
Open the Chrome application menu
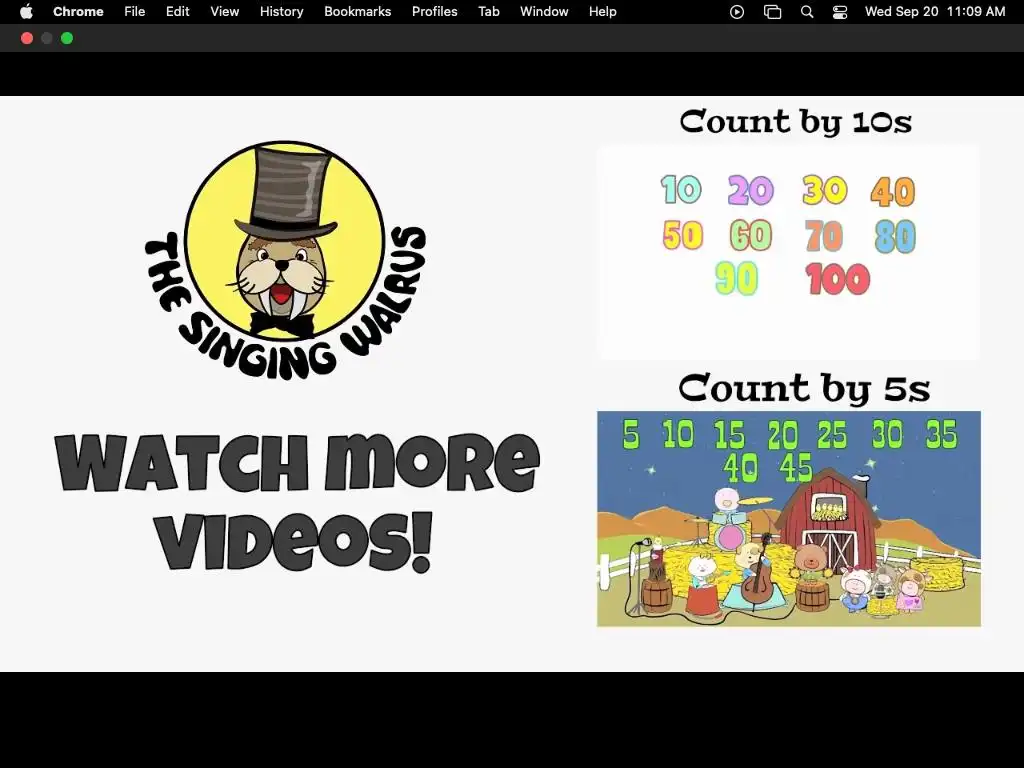click(78, 12)
